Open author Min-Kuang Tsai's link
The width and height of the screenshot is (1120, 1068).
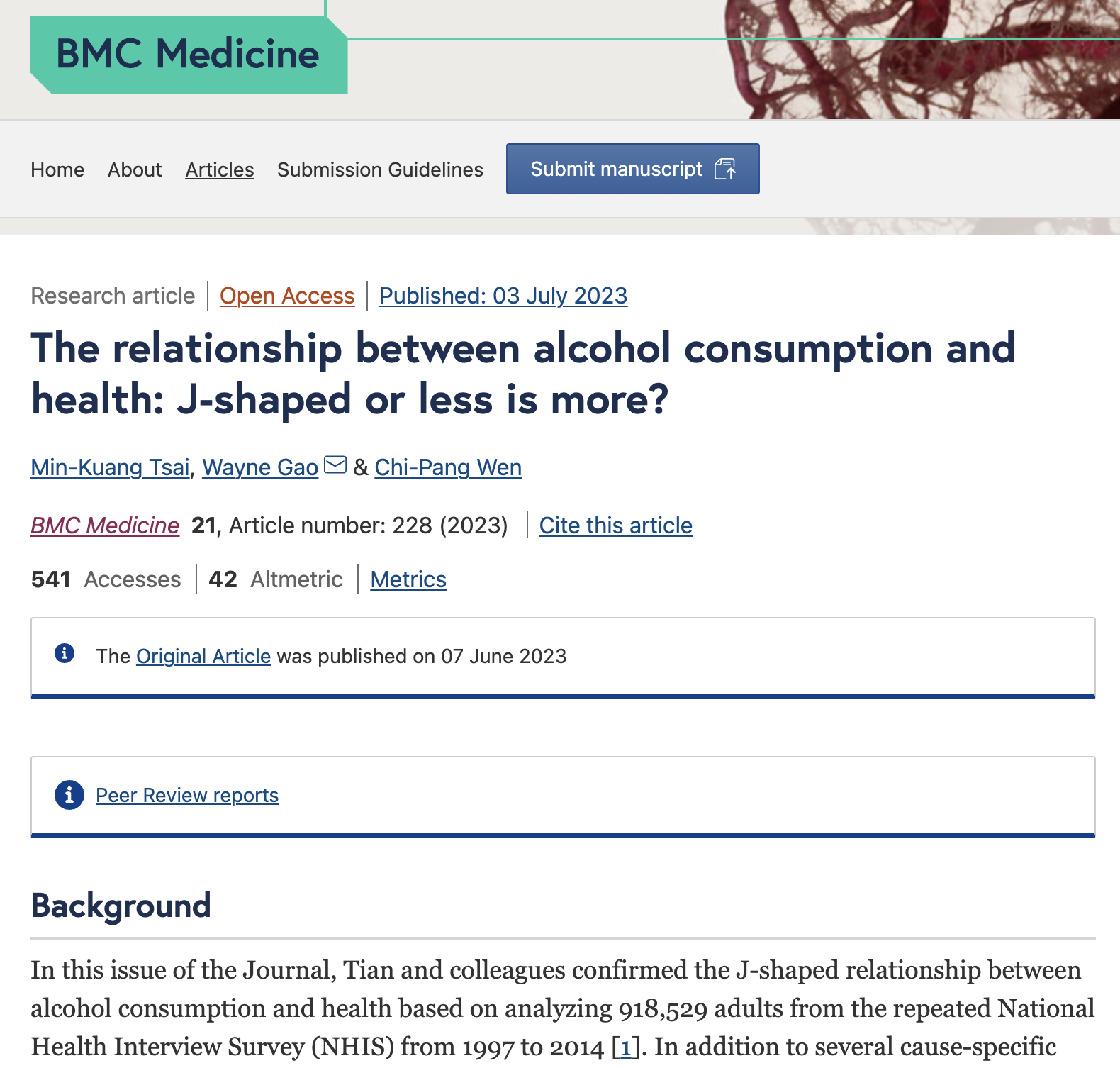(111, 467)
